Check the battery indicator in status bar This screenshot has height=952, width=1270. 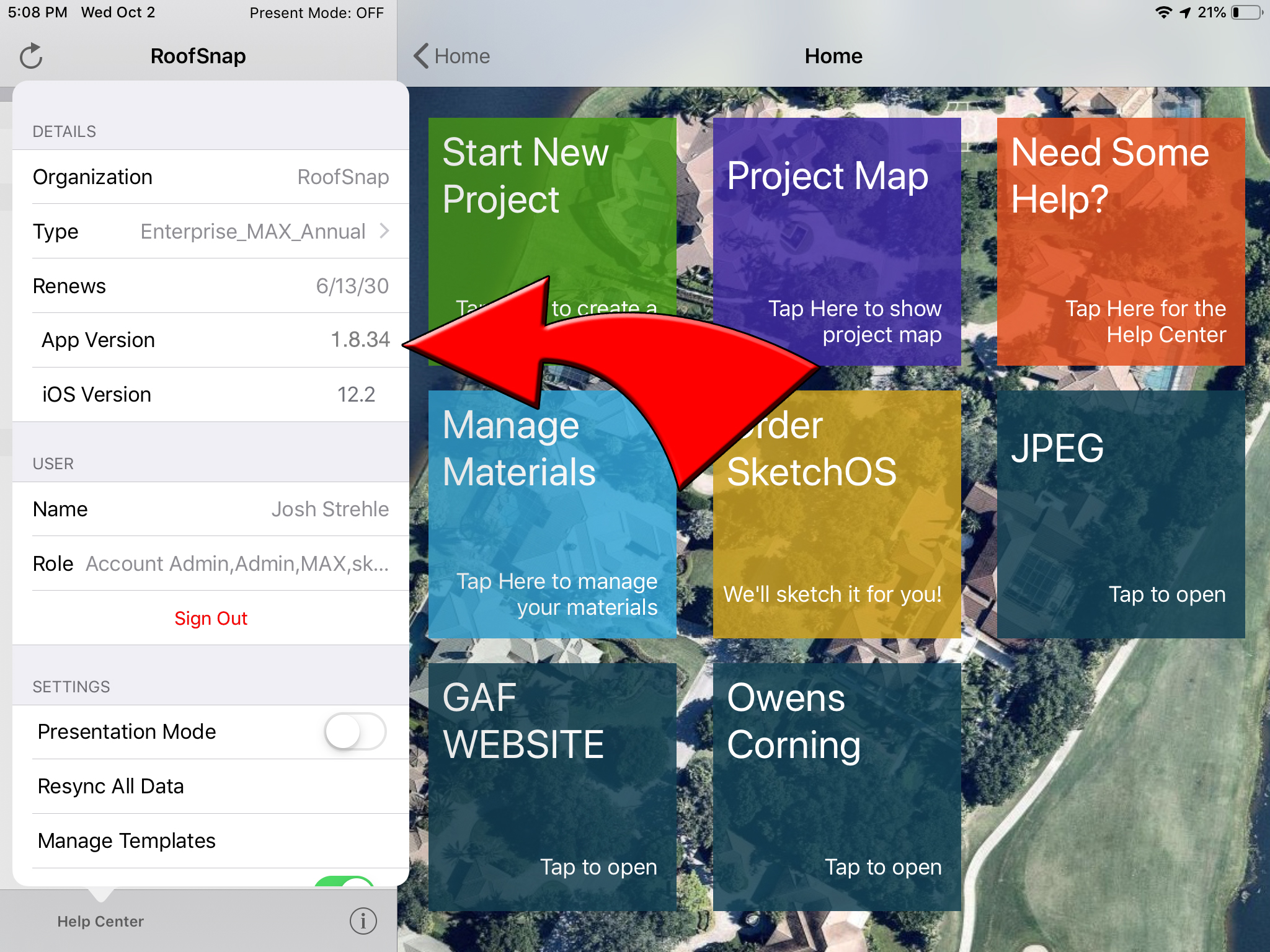1246,12
